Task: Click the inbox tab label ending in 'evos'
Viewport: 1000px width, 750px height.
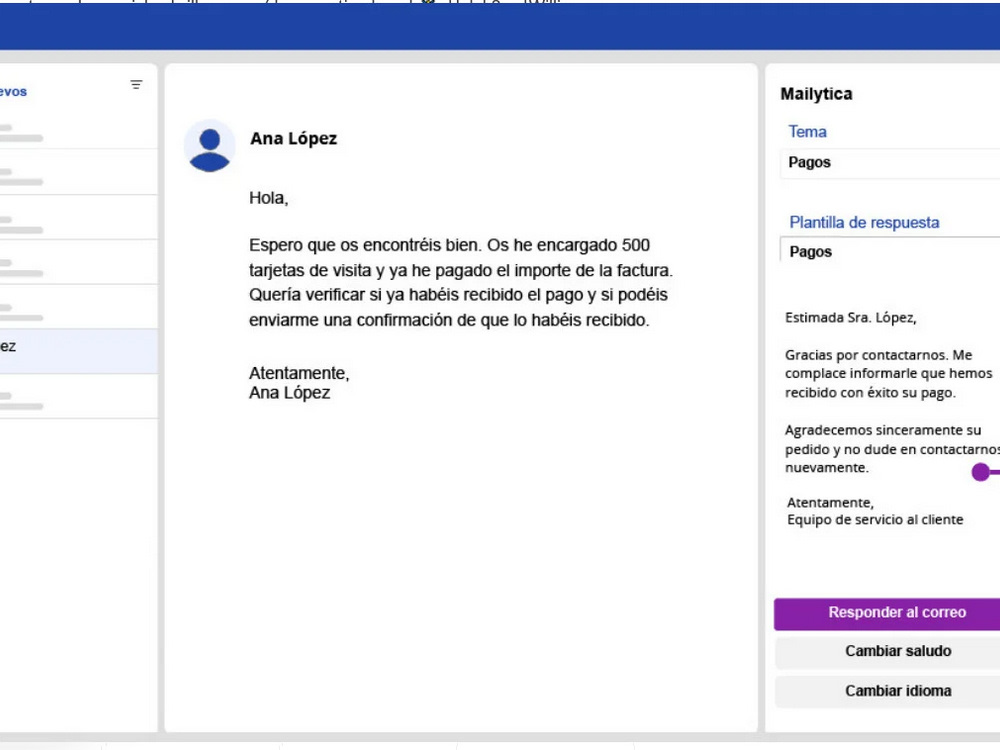Action: 13,92
